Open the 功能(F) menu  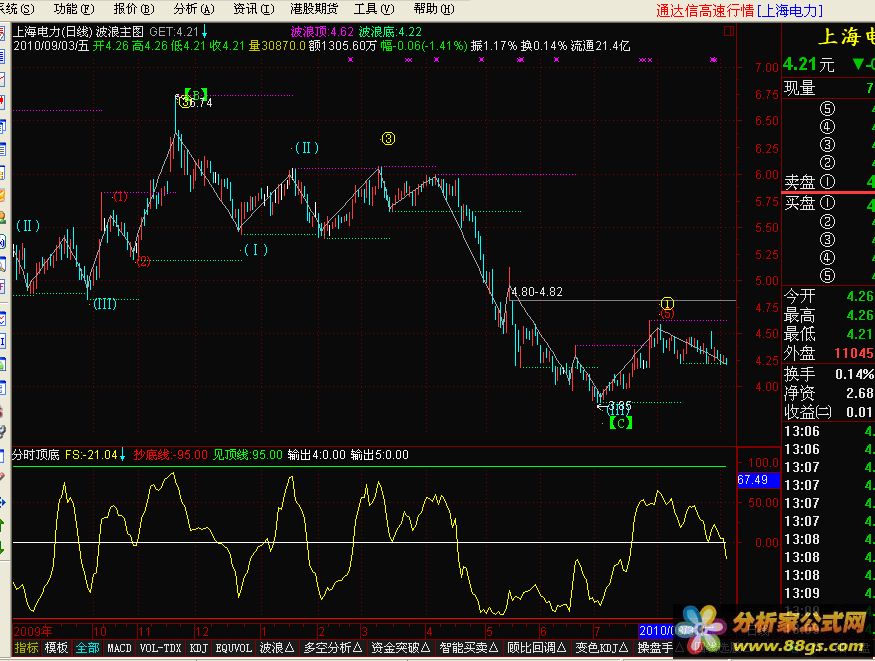pyautogui.click(x=74, y=9)
